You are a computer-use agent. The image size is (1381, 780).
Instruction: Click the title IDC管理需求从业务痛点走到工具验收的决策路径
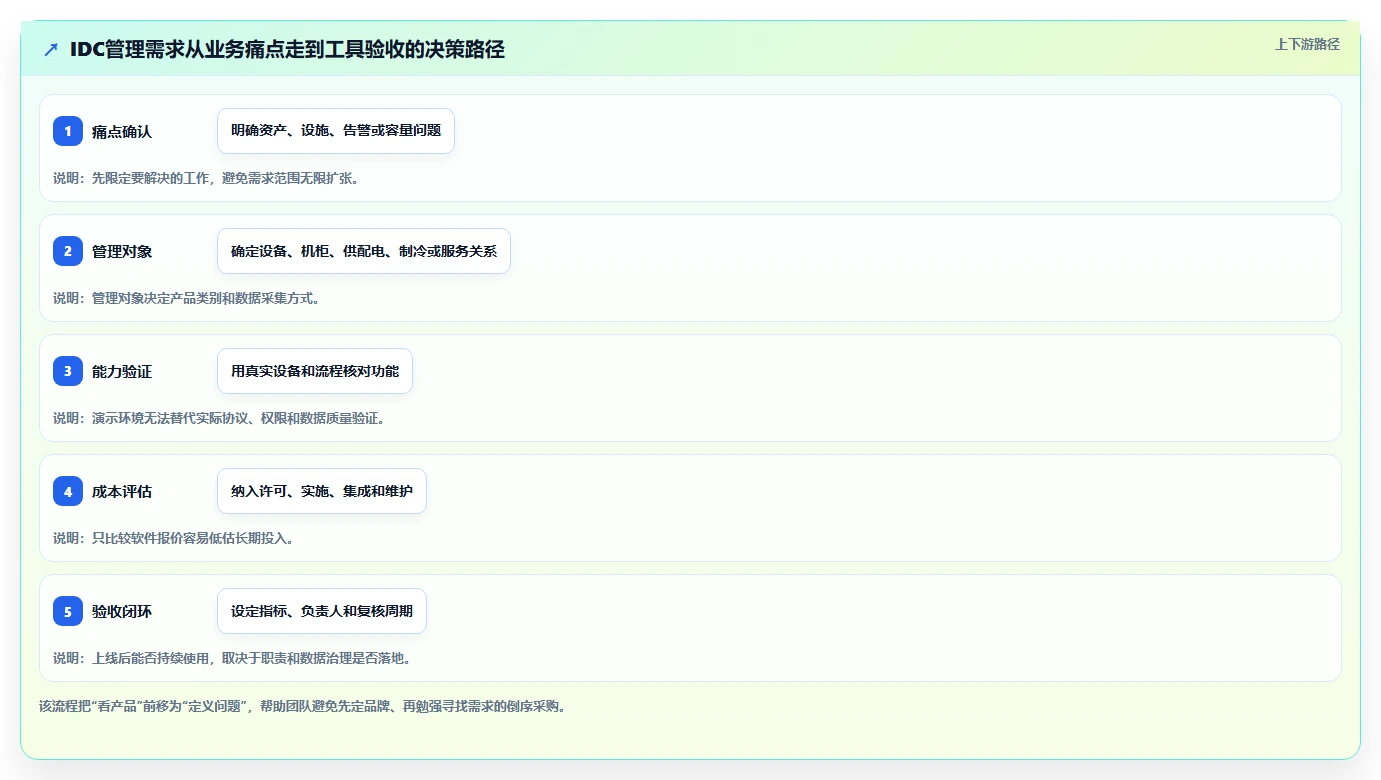pos(287,49)
